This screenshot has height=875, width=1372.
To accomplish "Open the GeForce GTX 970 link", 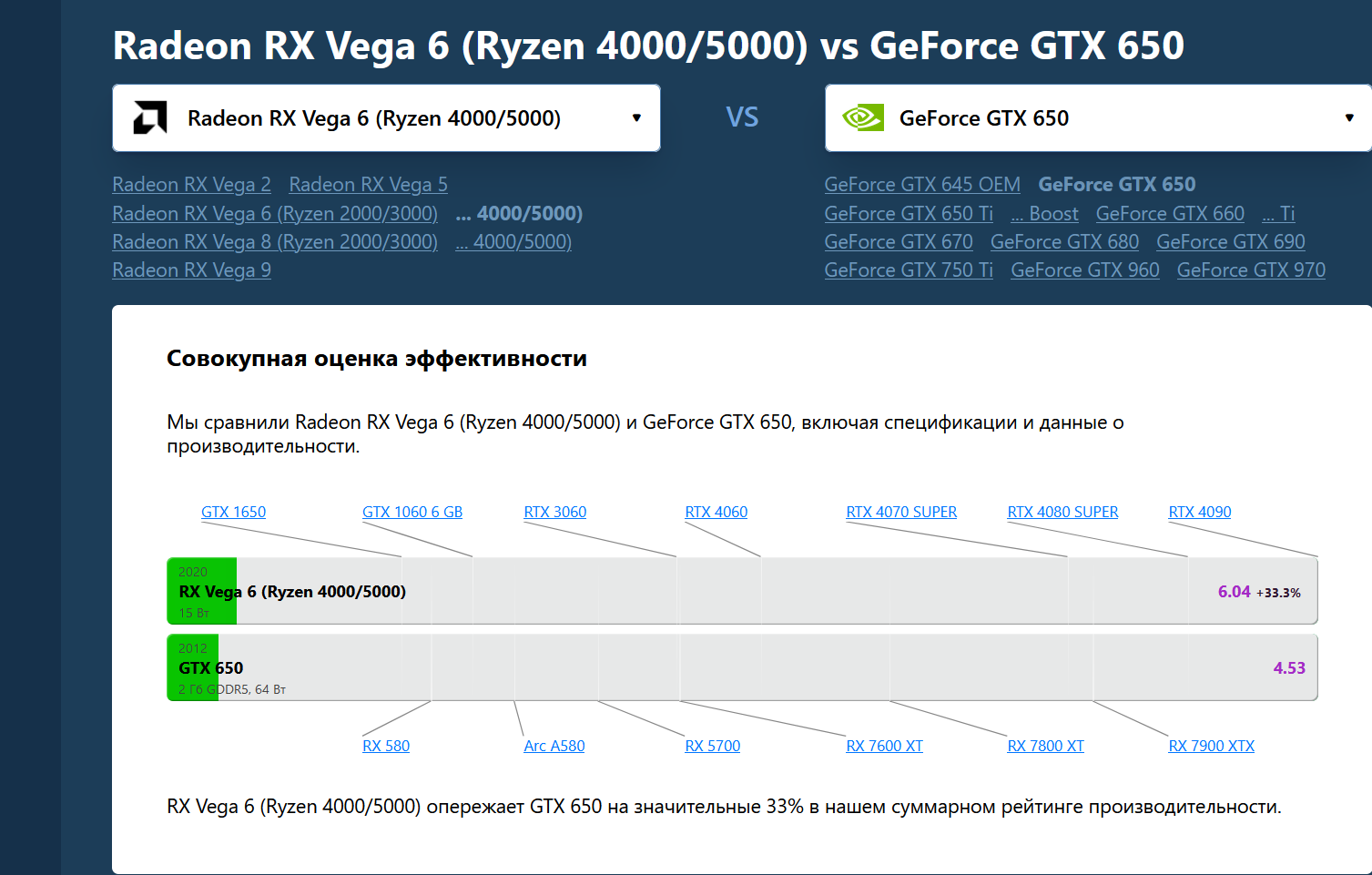I will coord(1251,270).
